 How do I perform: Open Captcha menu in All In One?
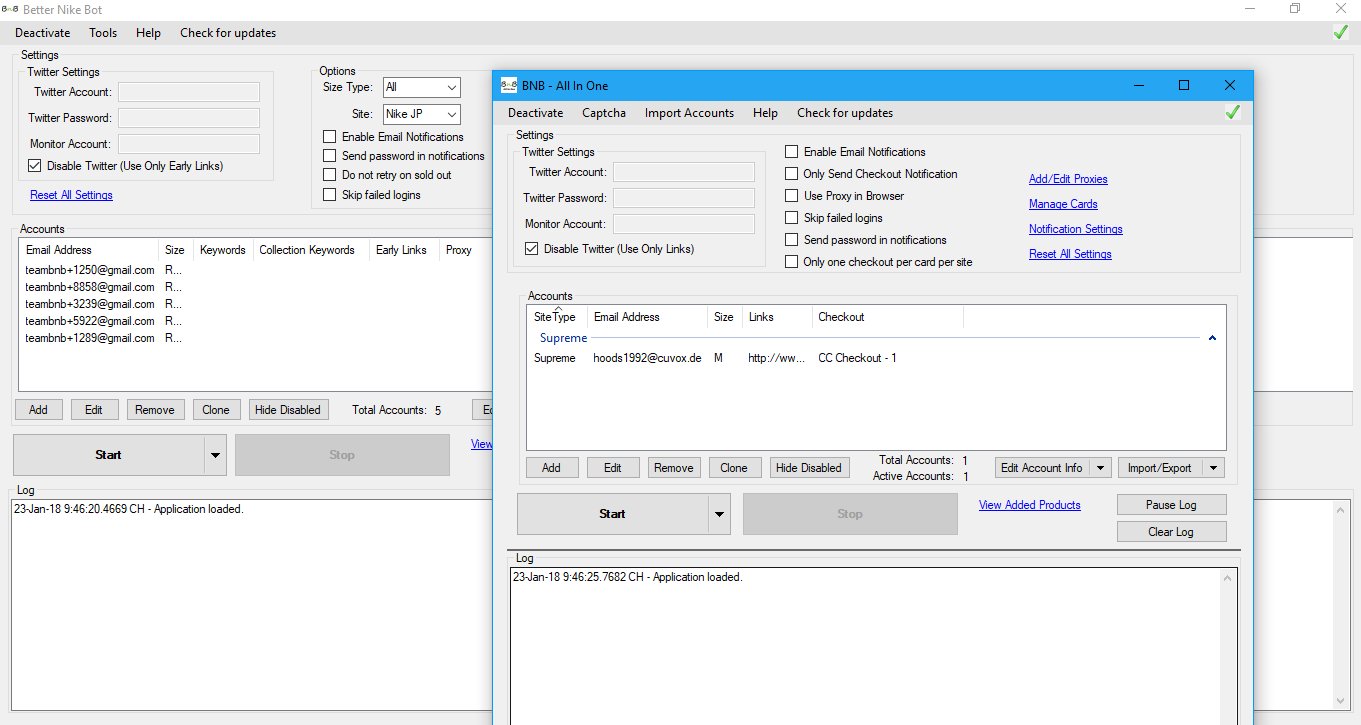(x=604, y=113)
